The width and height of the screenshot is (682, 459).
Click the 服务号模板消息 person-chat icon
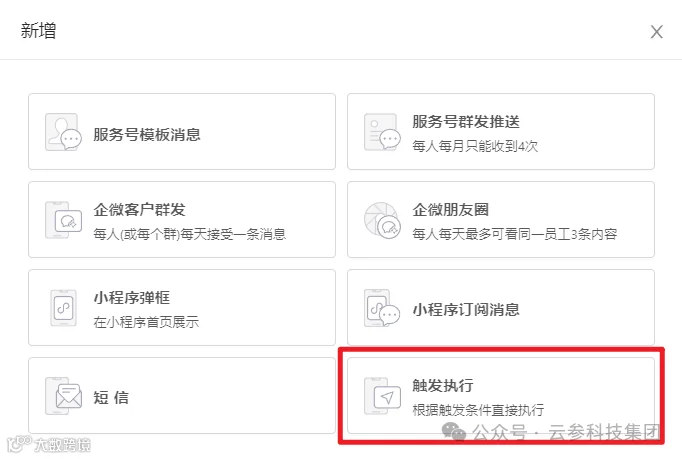(x=64, y=132)
